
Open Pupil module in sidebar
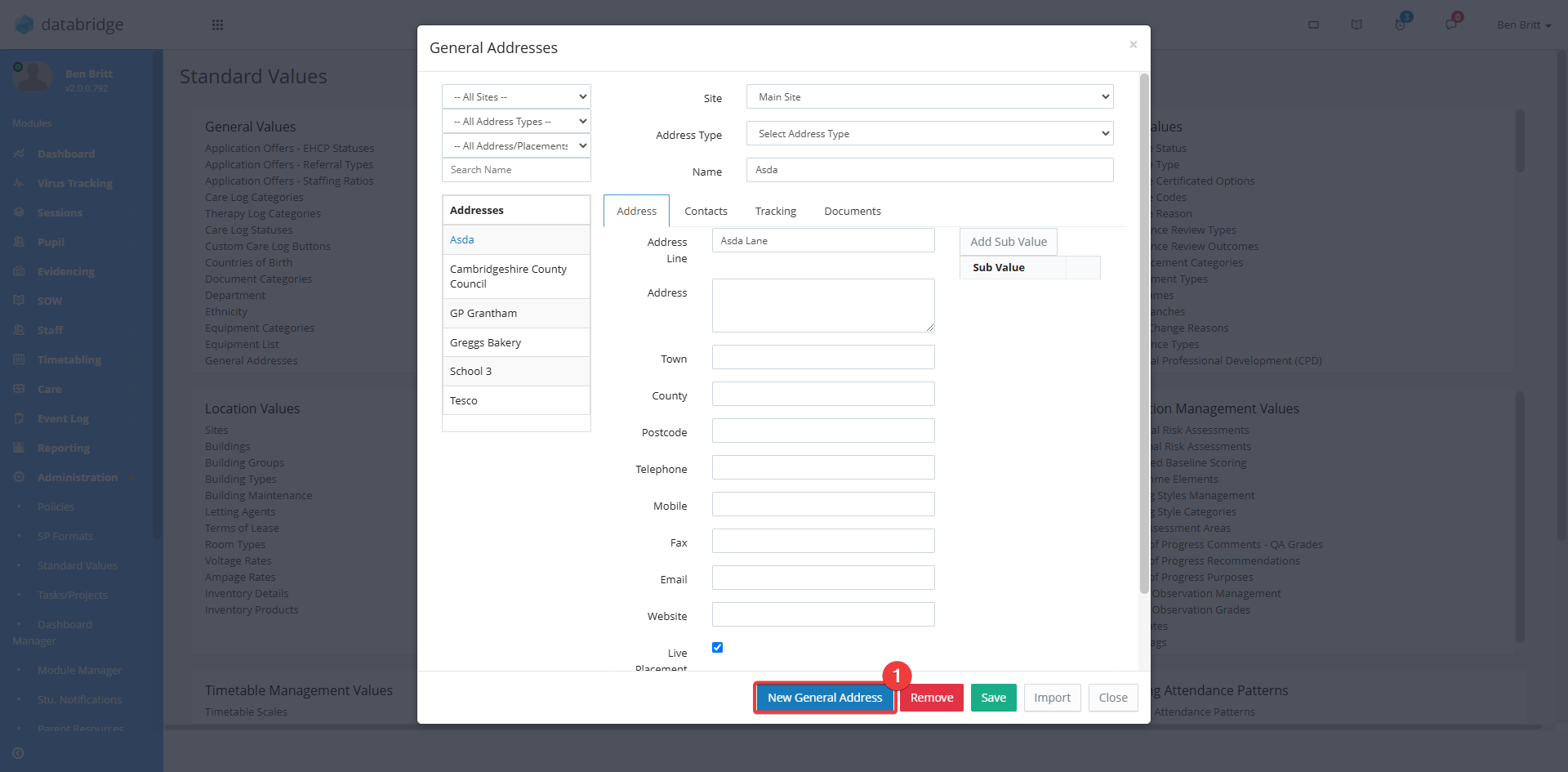(x=51, y=242)
